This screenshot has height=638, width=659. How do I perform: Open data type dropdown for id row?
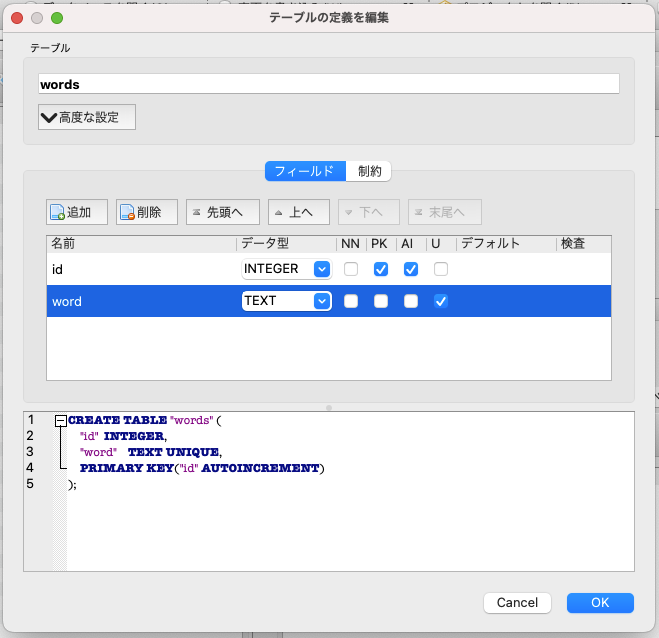pyautogui.click(x=322, y=269)
